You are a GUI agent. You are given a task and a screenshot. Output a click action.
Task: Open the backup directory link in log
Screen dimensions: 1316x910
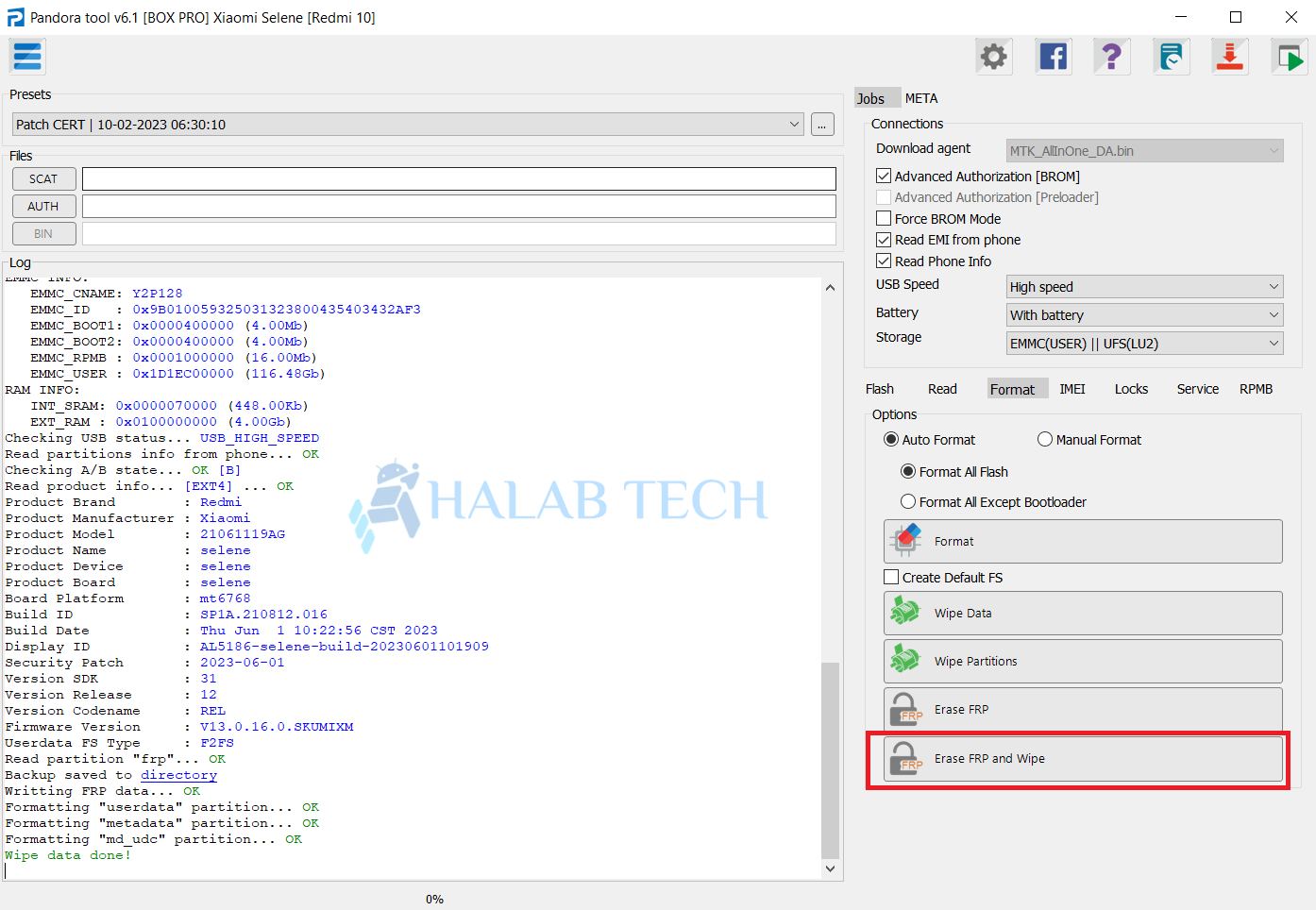pyautogui.click(x=178, y=775)
